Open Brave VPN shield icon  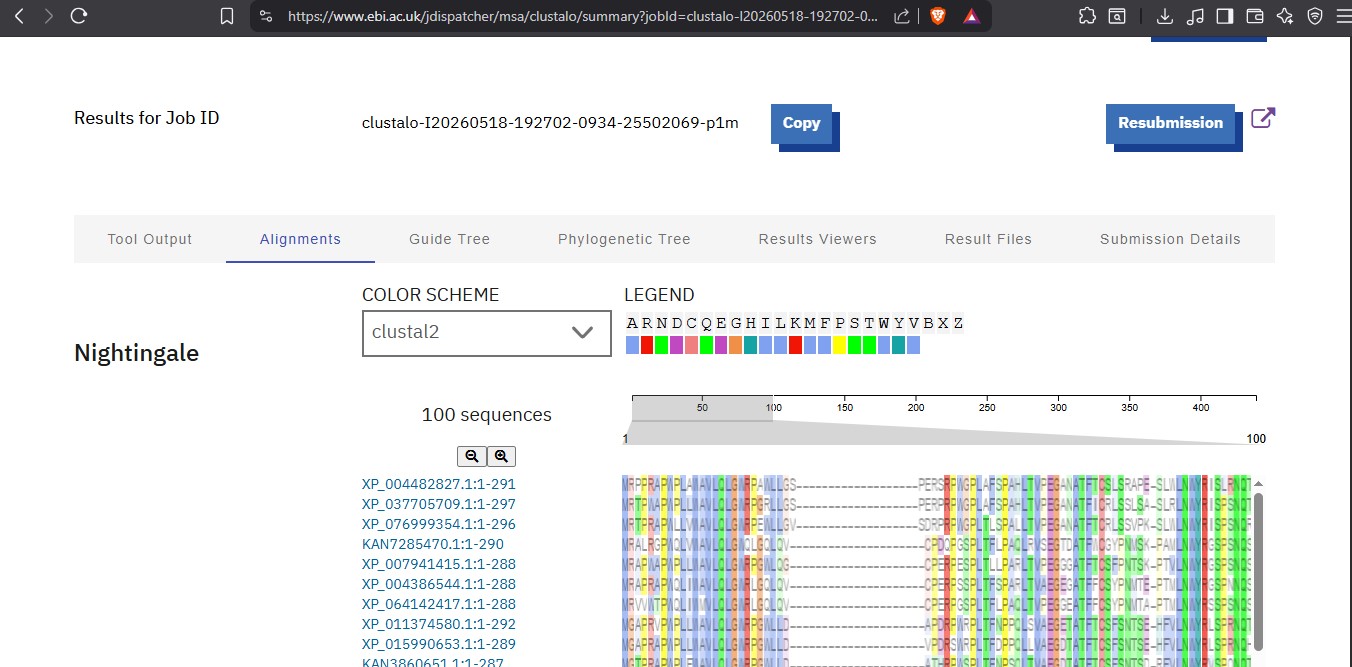click(x=1315, y=16)
